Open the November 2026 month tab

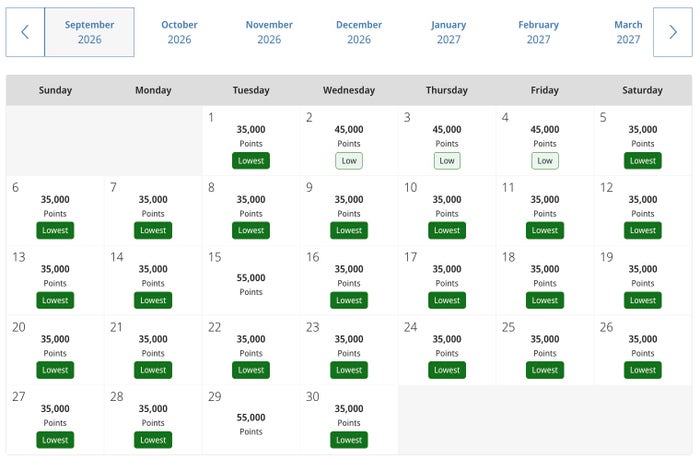click(269, 32)
